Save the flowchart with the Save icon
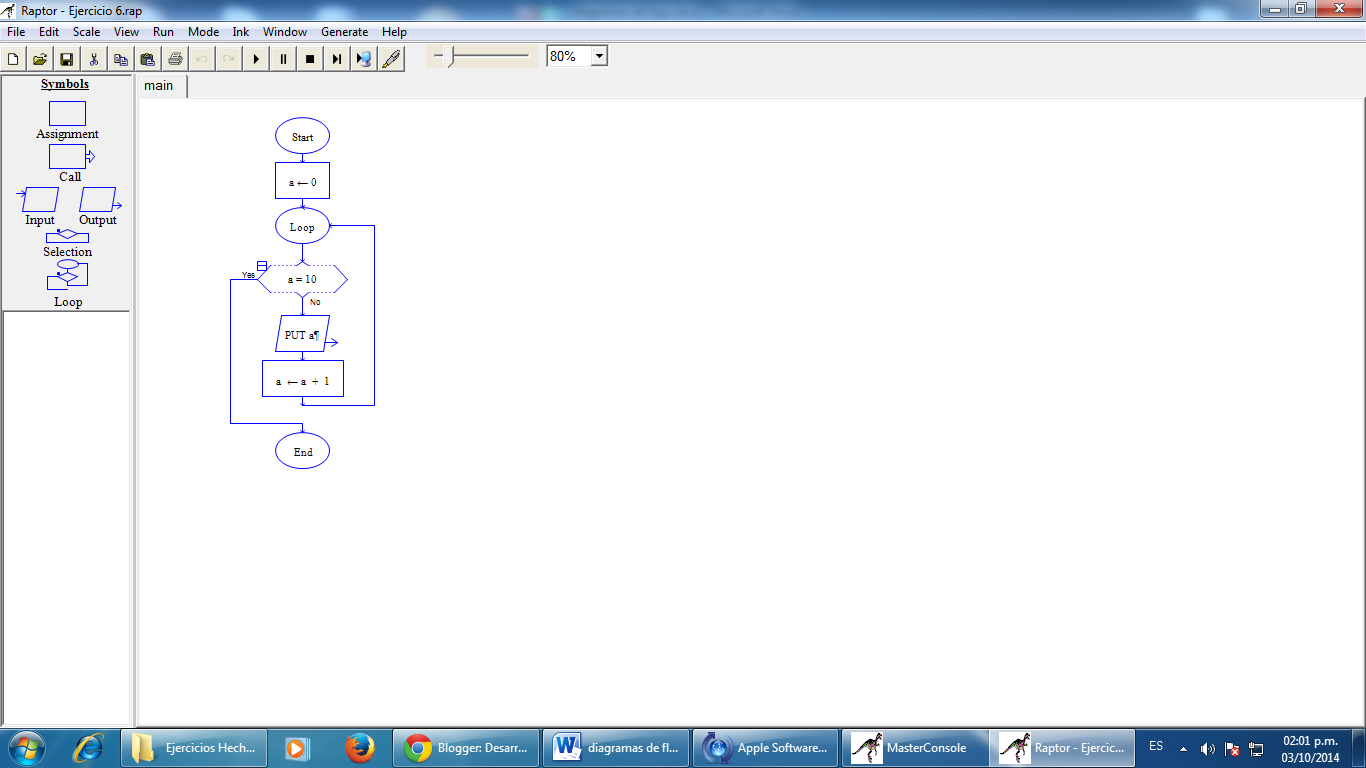Screen dimensions: 1366x768 point(65,58)
